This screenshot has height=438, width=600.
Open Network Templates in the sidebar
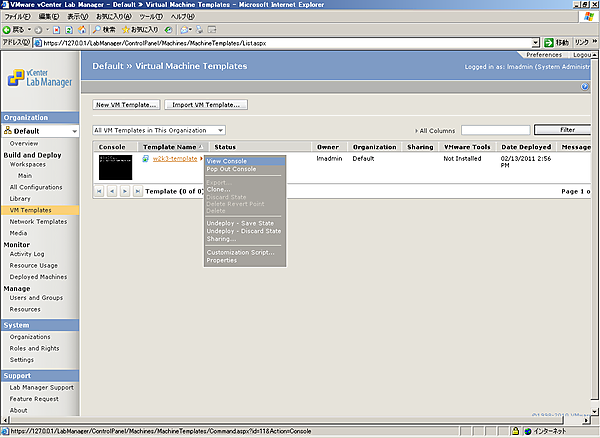coord(38,221)
